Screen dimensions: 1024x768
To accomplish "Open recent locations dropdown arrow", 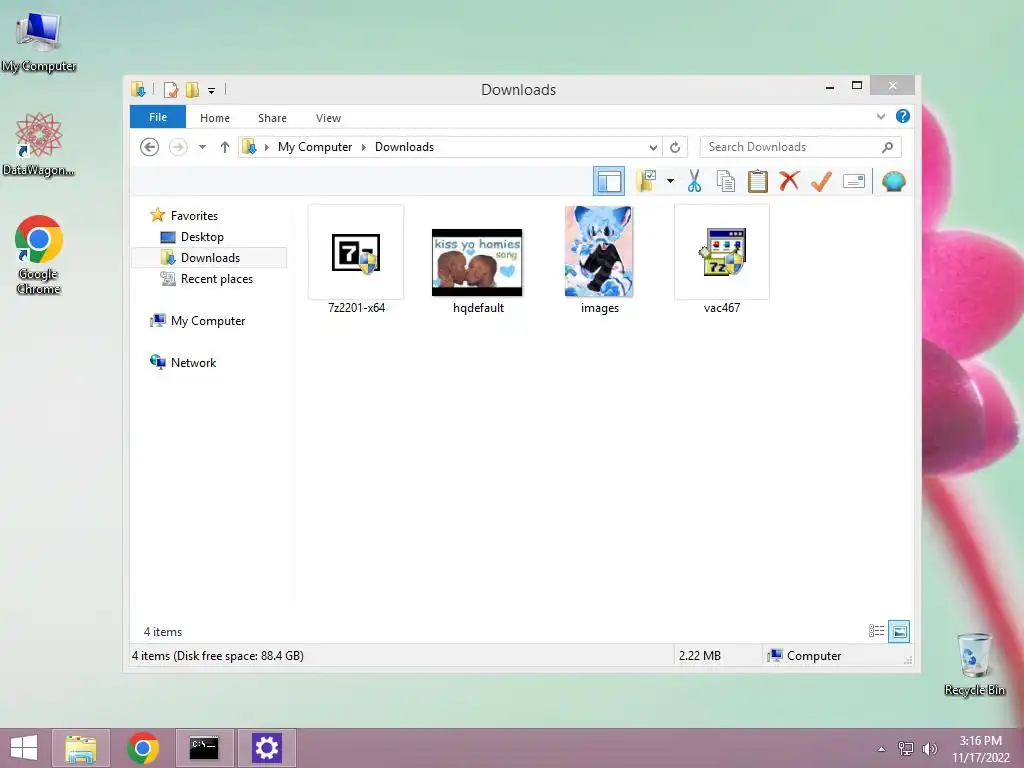I will tap(202, 147).
